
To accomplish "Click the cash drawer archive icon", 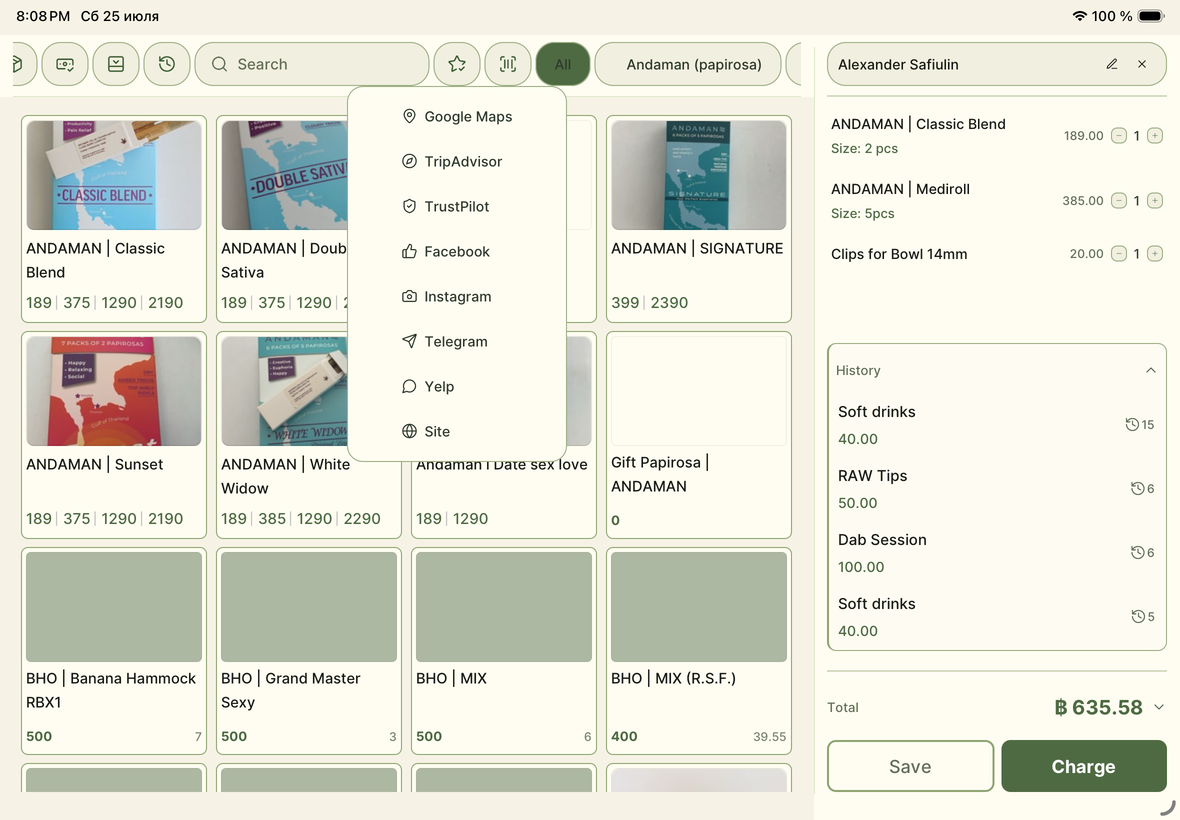I will 116,65.
